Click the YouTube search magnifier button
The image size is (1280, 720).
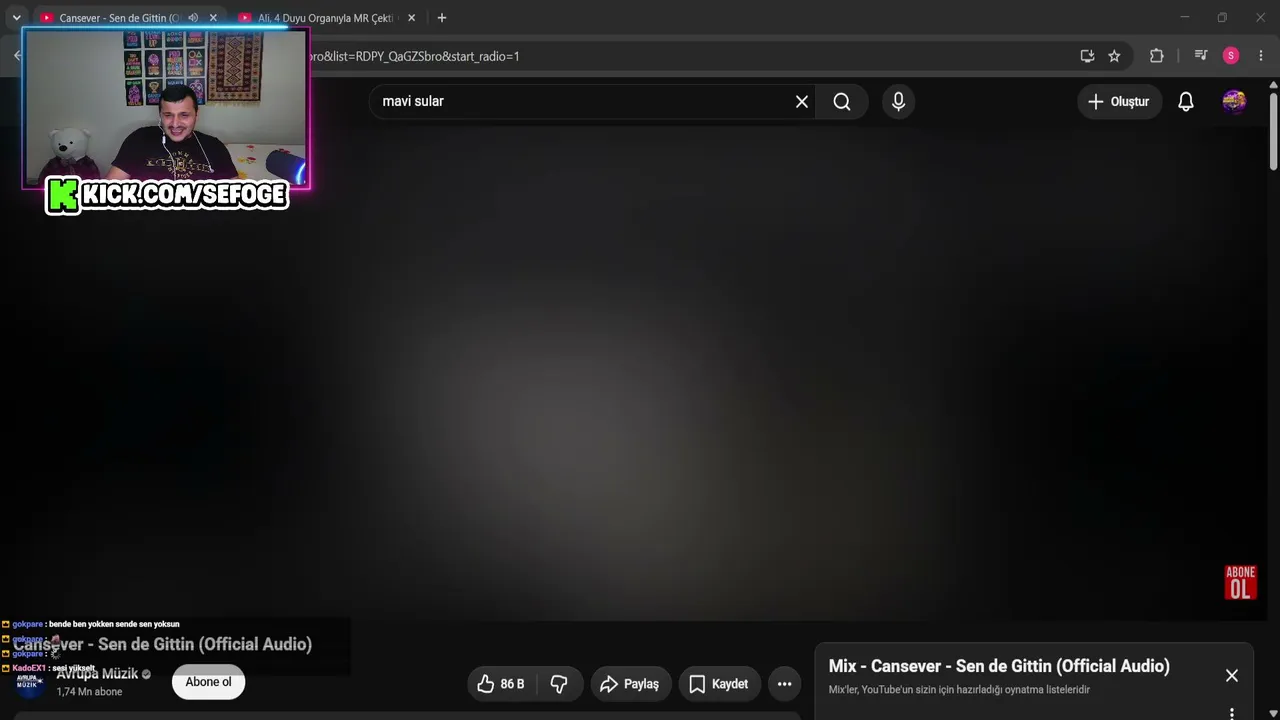(x=842, y=101)
